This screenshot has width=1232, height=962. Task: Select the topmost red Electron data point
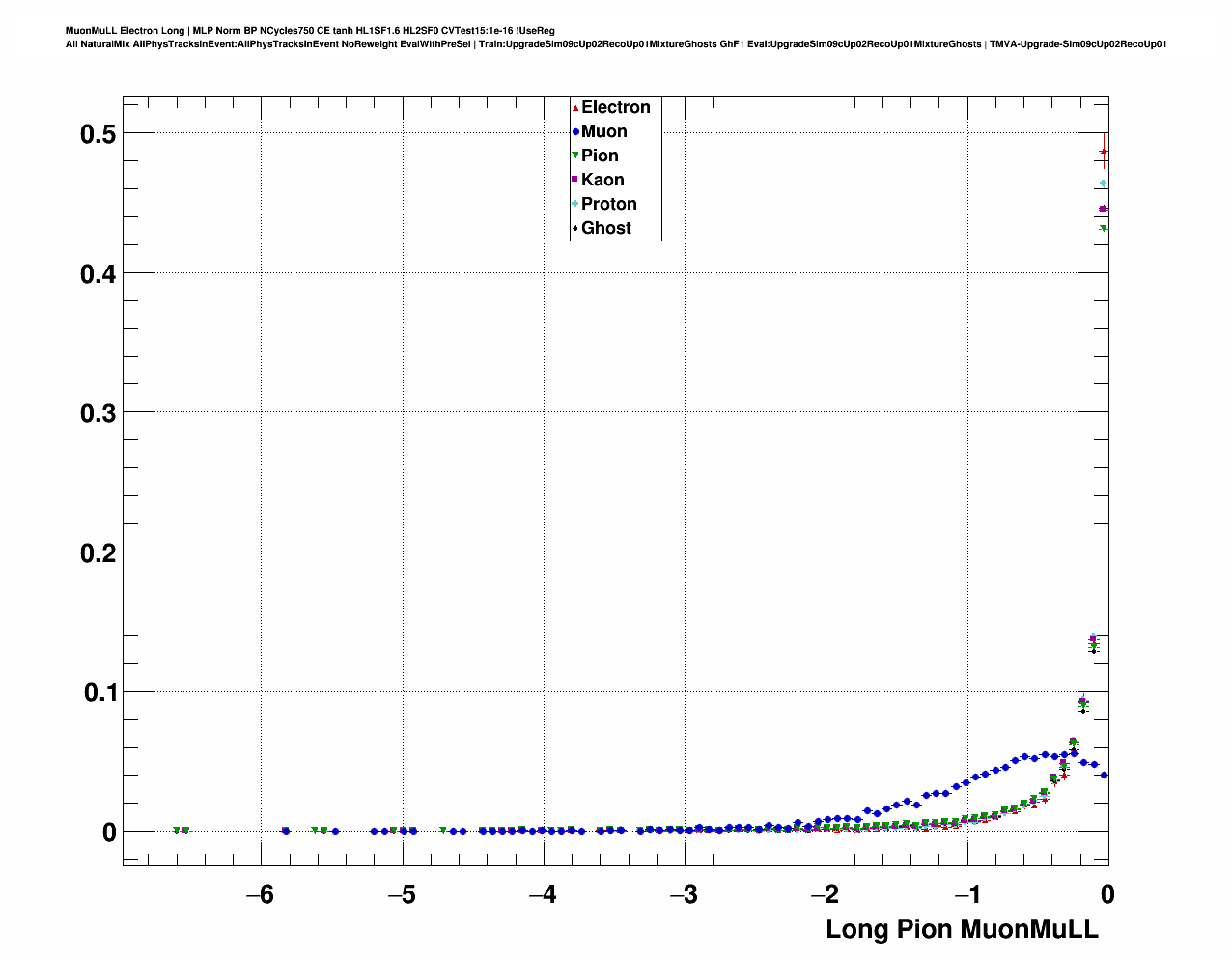(1104, 152)
